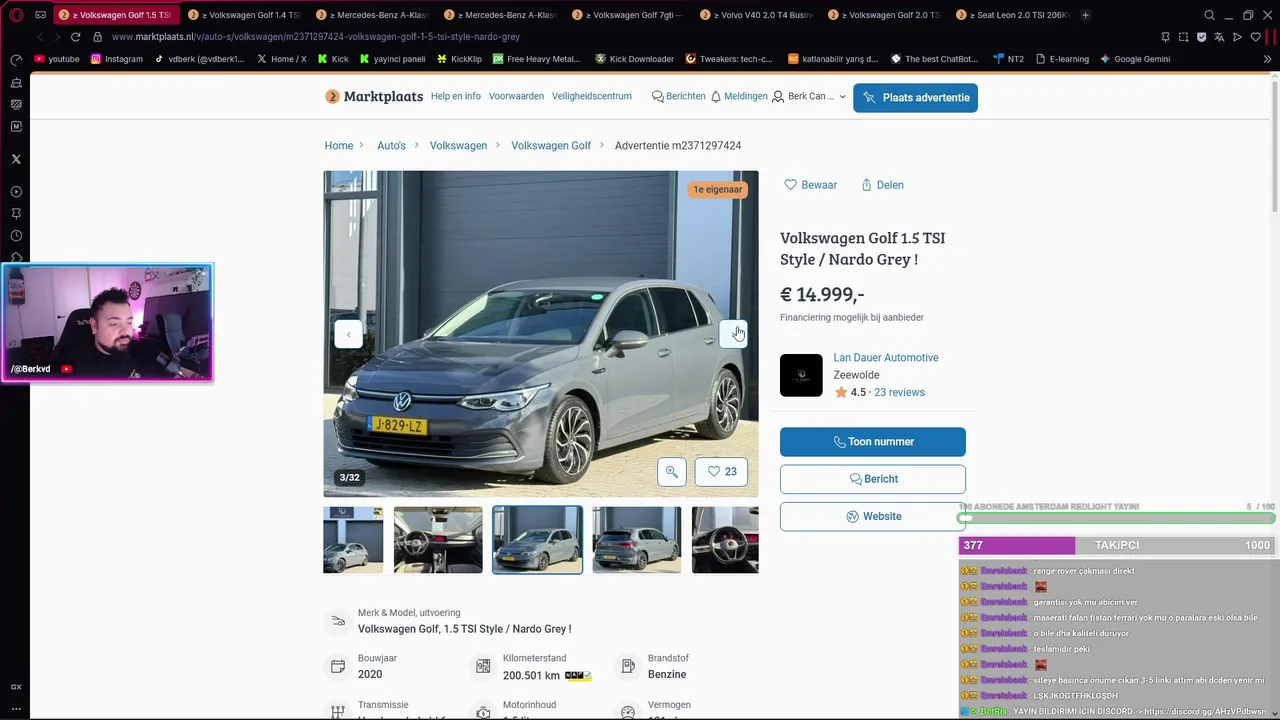The height and width of the screenshot is (720, 1280).
Task: Click the pin icon in the address bar
Action: [1165, 37]
